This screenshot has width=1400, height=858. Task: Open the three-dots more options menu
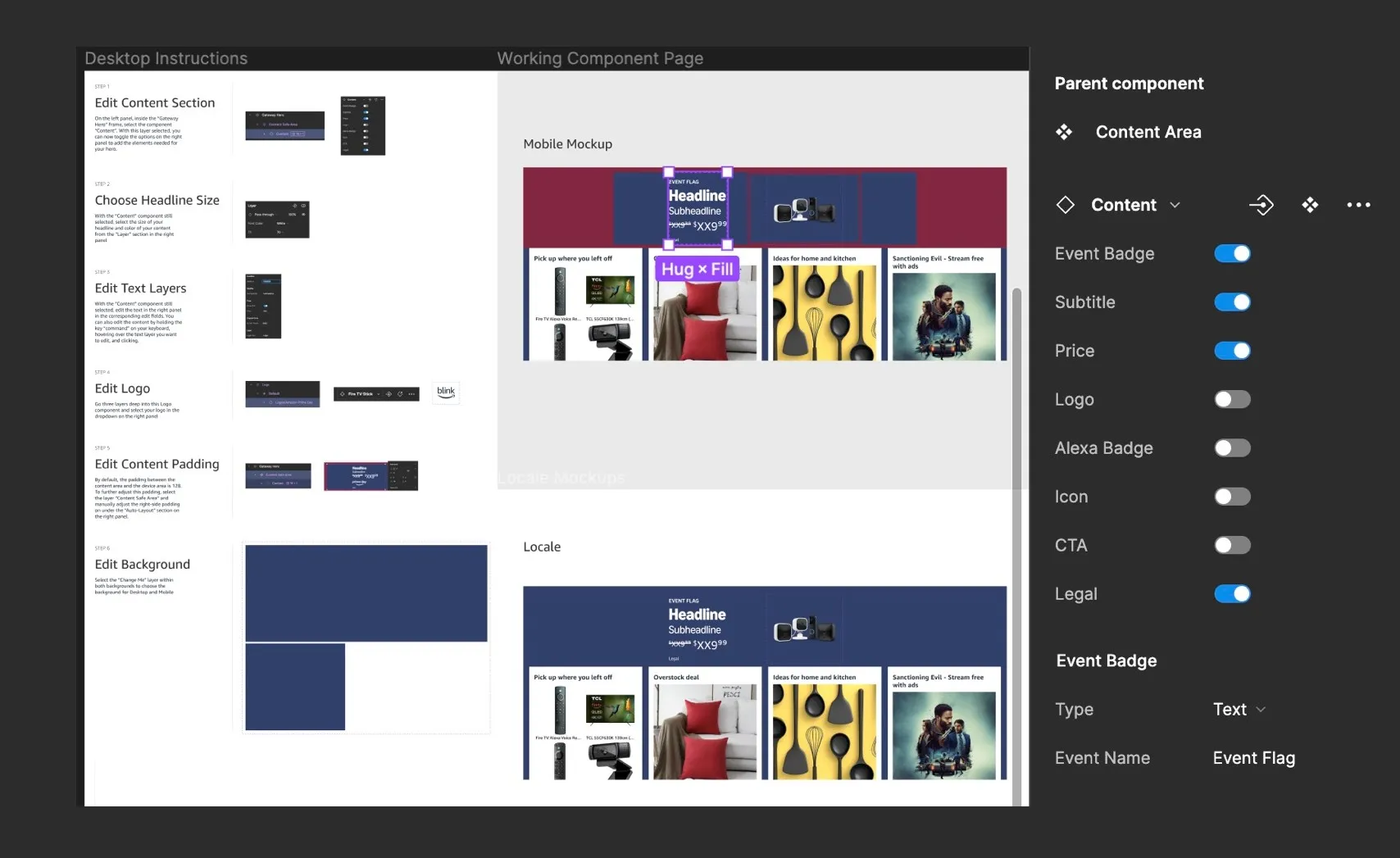[1358, 205]
